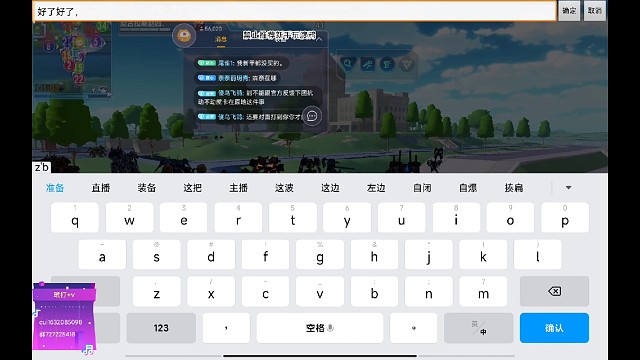Select candidate word 左边
The width and height of the screenshot is (640, 360).
click(x=376, y=188)
